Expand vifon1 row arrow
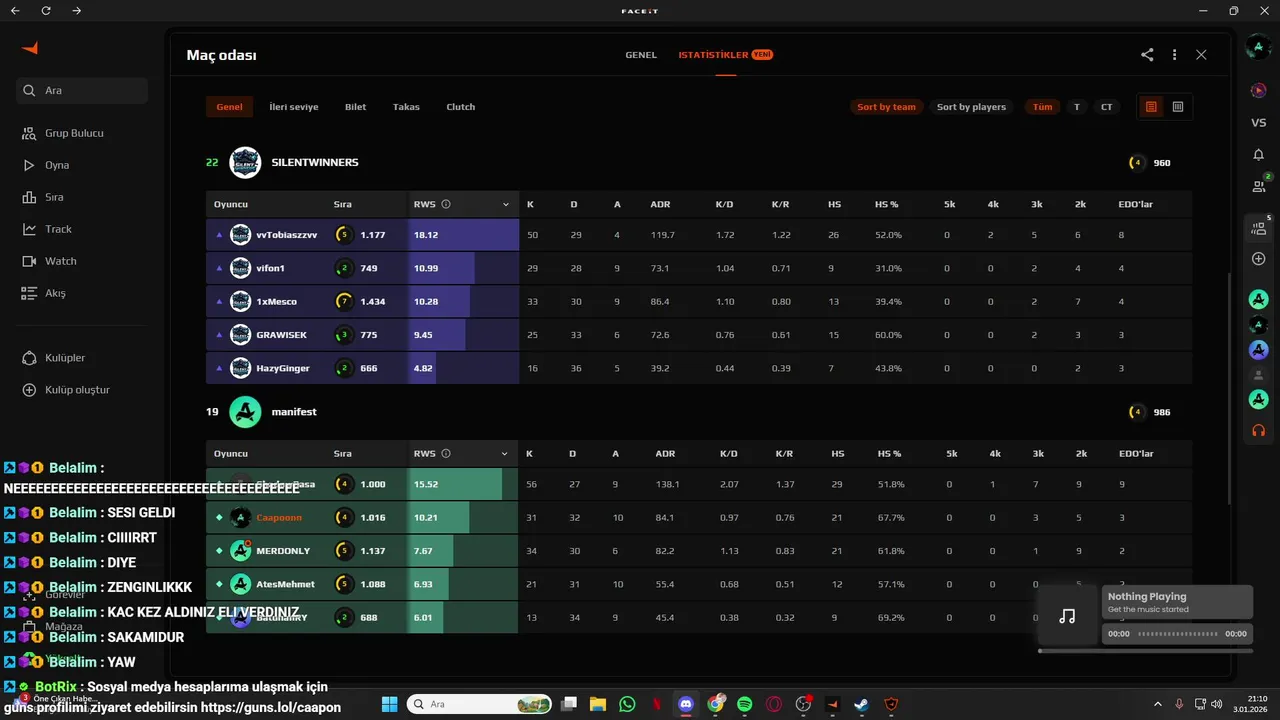The height and width of the screenshot is (720, 1280). click(x=219, y=268)
